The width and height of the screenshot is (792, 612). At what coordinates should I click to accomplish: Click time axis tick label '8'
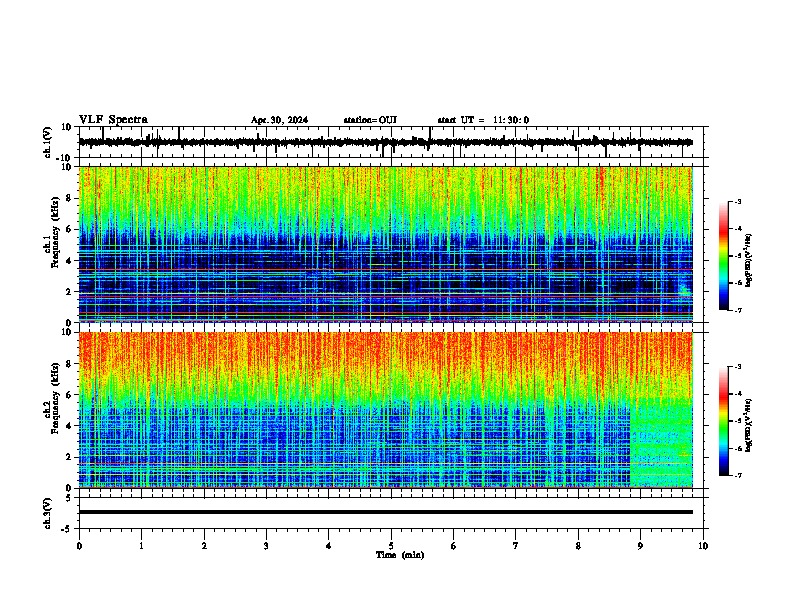pyautogui.click(x=578, y=546)
